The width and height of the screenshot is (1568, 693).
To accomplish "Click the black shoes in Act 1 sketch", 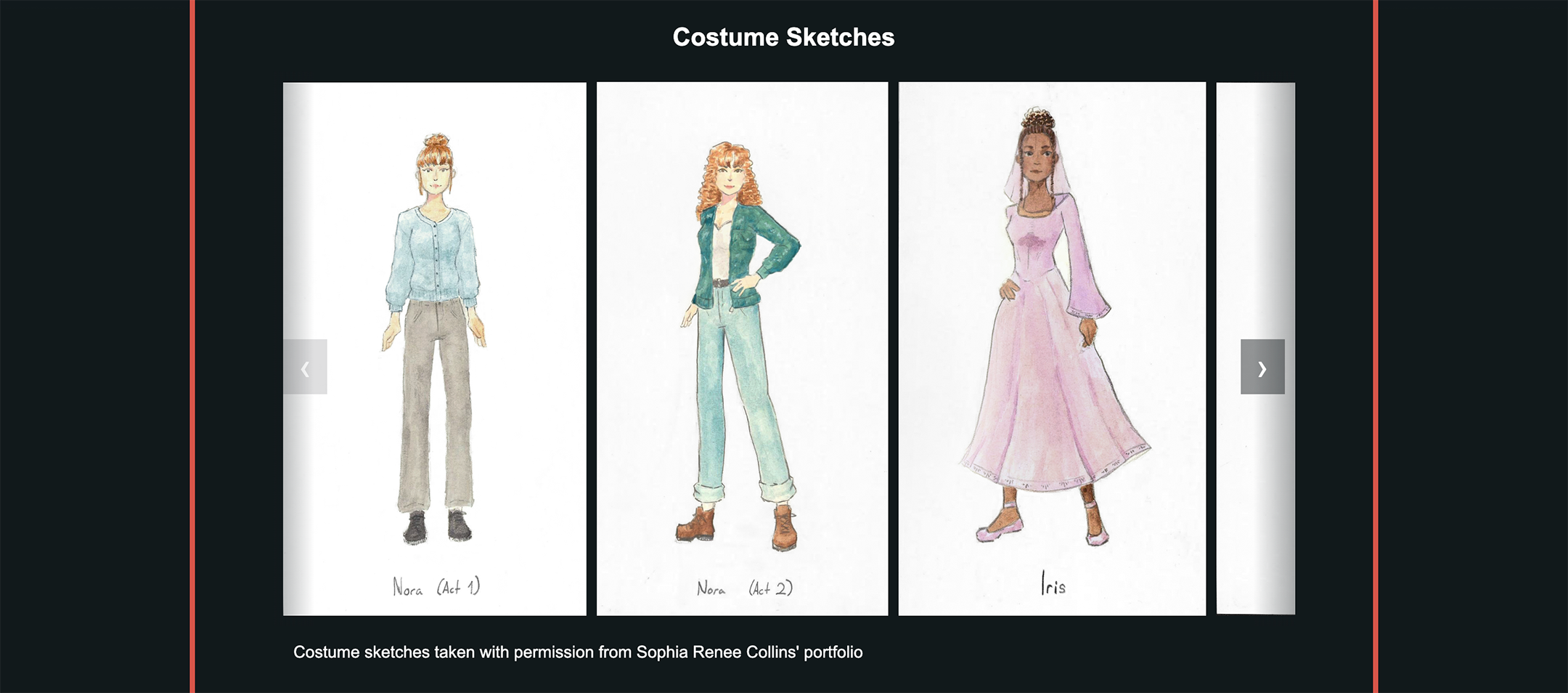I will [416, 527].
